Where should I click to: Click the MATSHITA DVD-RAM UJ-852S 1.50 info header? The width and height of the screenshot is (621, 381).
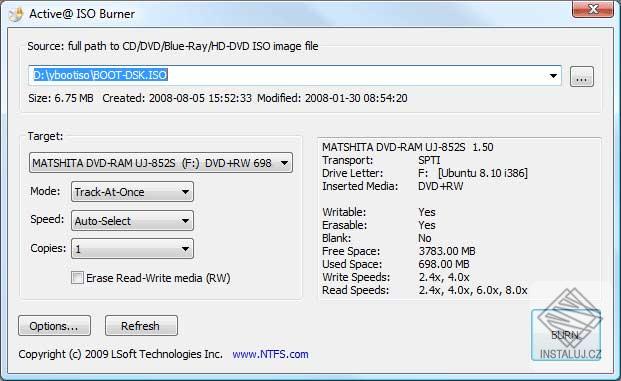(x=408, y=147)
